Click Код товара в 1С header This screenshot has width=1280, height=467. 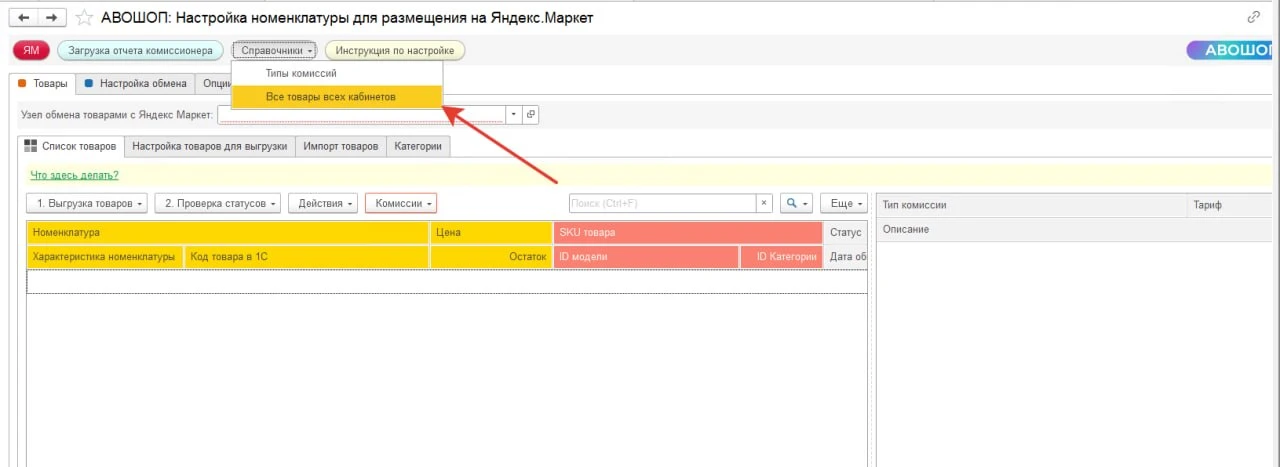click(307, 257)
